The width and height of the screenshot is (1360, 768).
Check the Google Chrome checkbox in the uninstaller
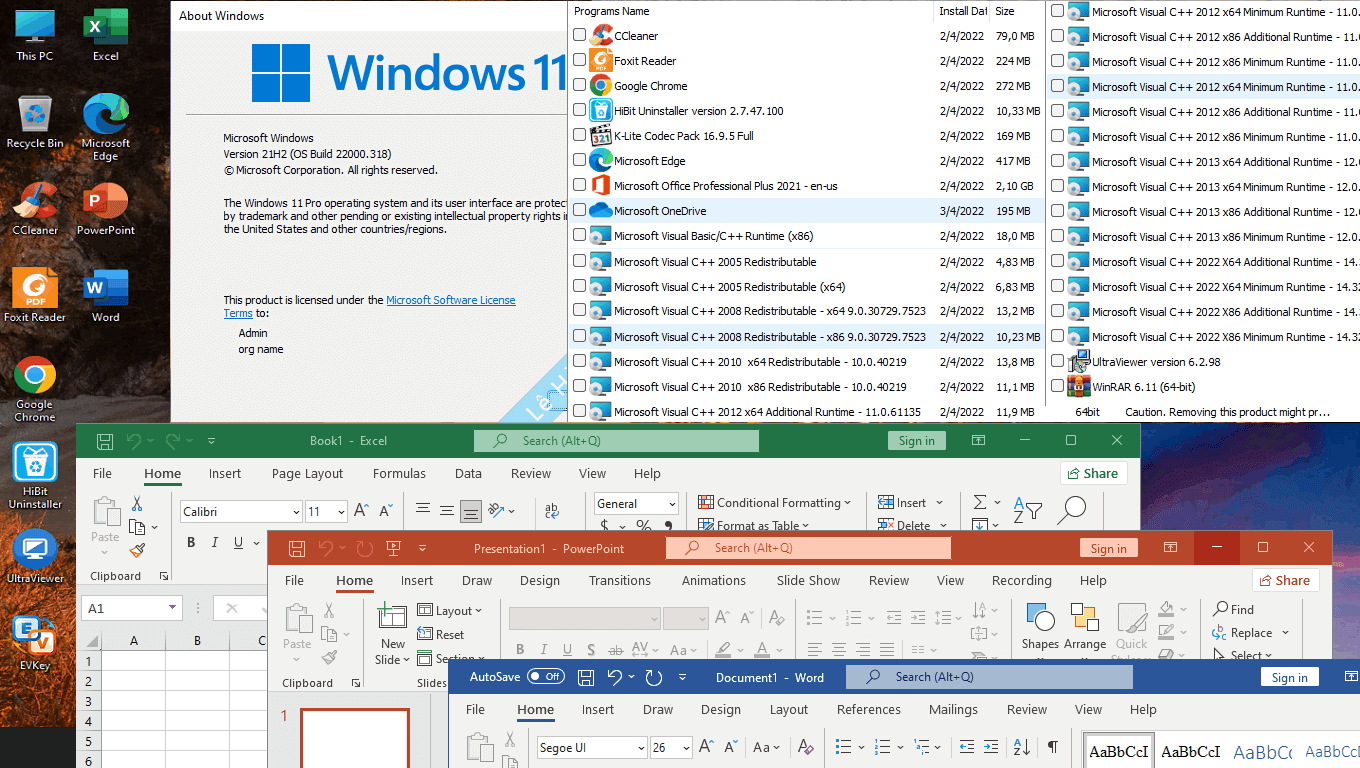tap(579, 85)
